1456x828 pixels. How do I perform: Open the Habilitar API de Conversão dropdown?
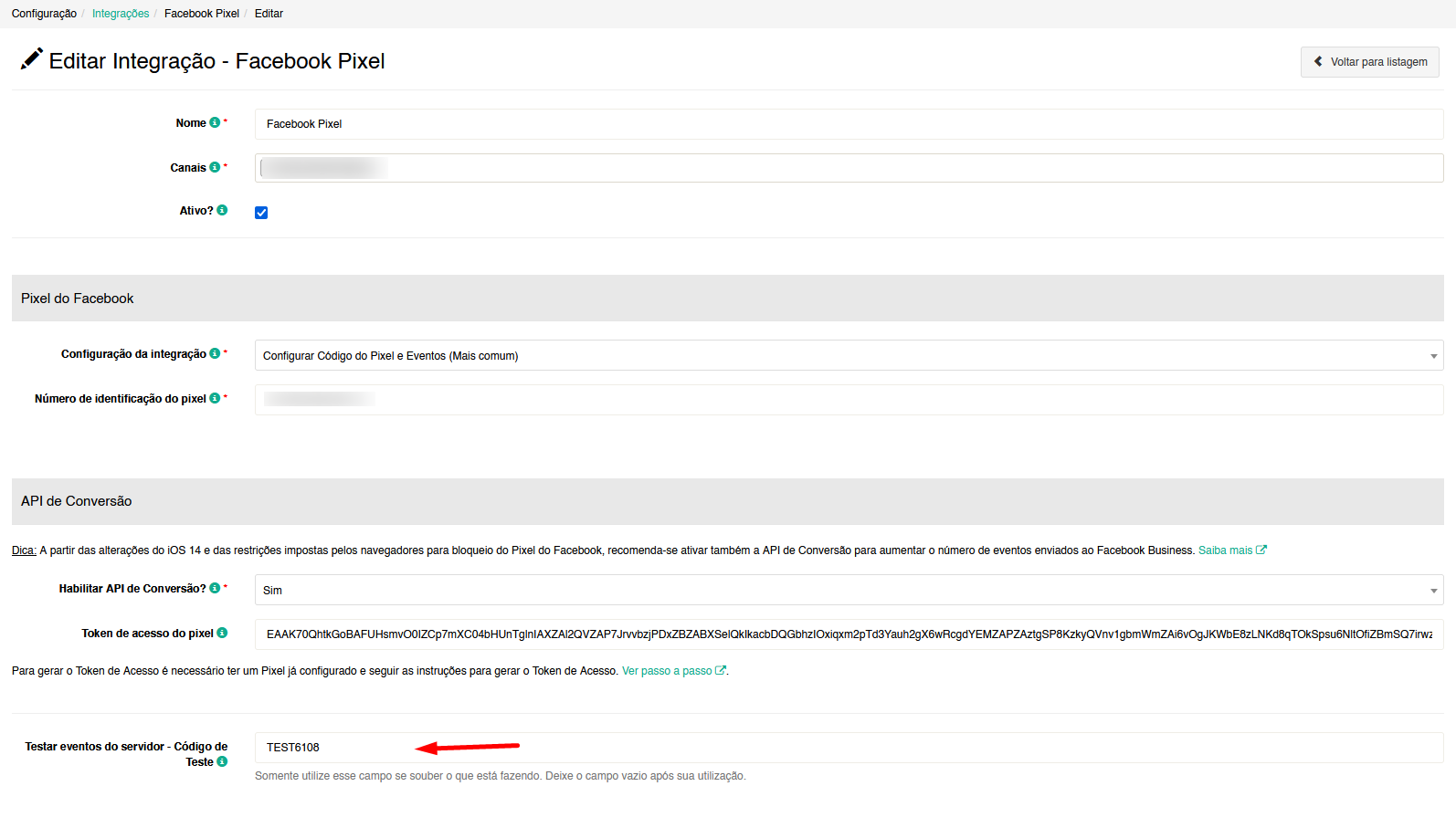pos(849,590)
